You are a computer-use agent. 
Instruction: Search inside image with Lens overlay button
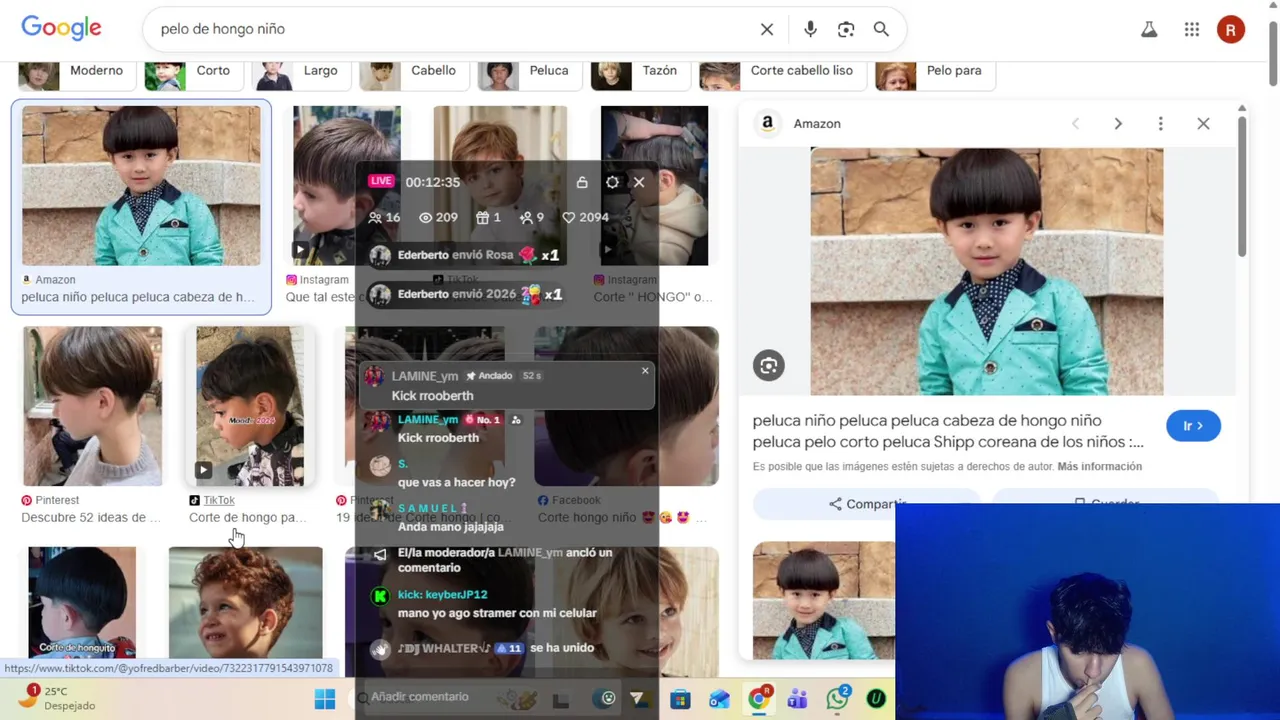click(x=768, y=366)
